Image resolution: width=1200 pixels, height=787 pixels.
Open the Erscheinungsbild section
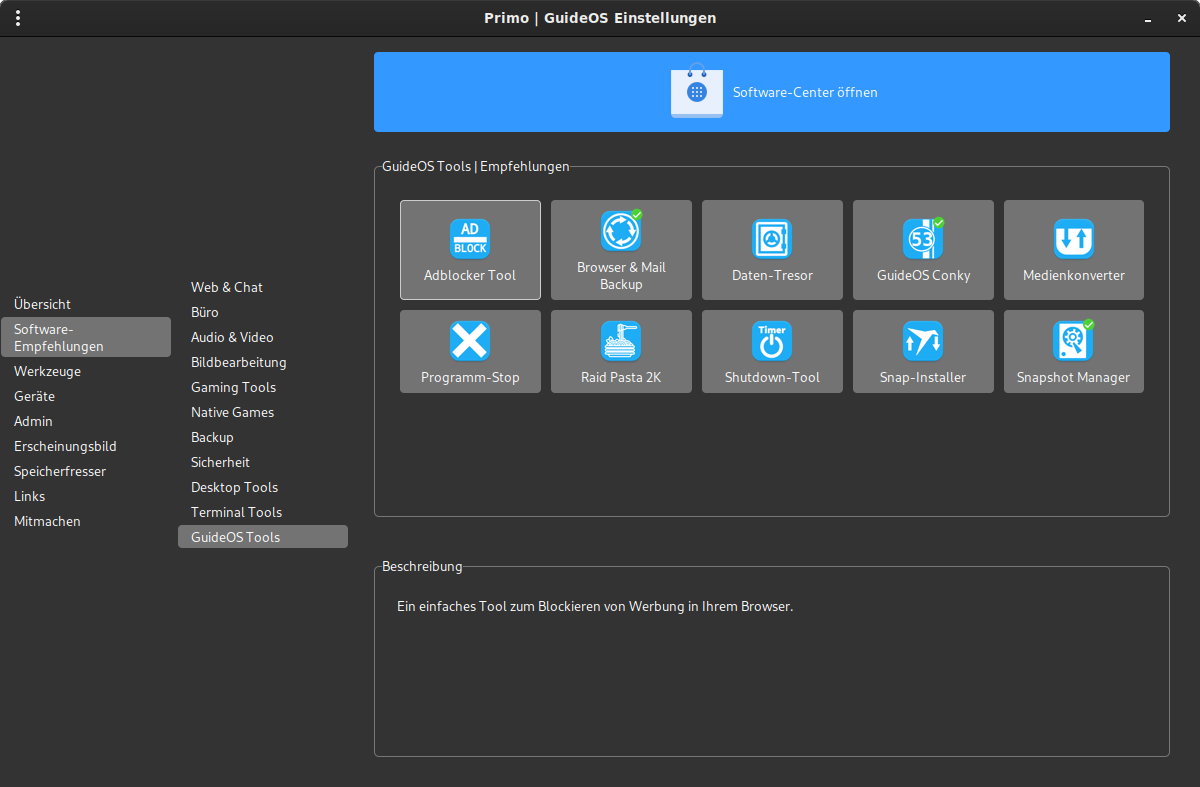[x=65, y=446]
